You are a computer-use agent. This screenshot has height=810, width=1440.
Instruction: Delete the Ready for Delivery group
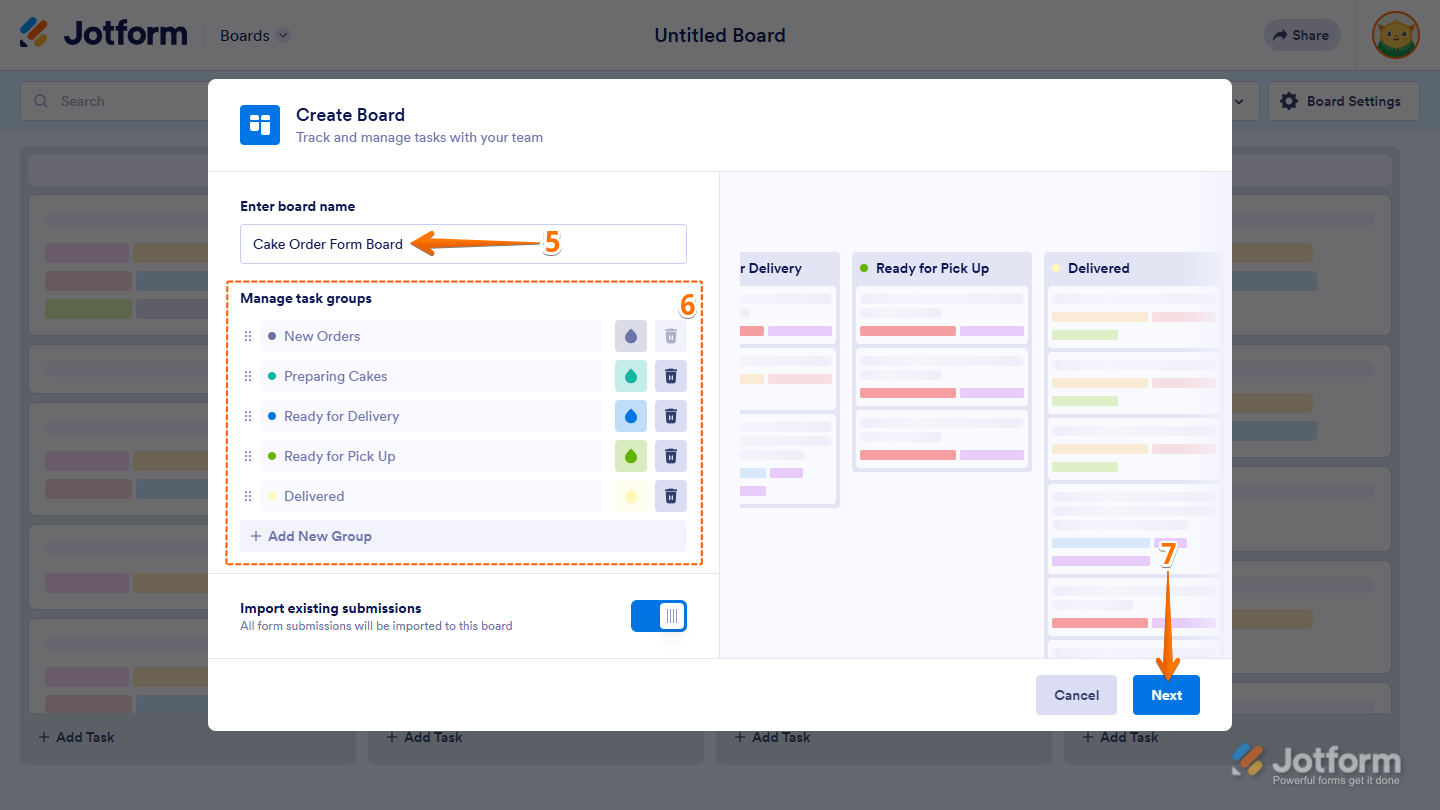(x=671, y=416)
